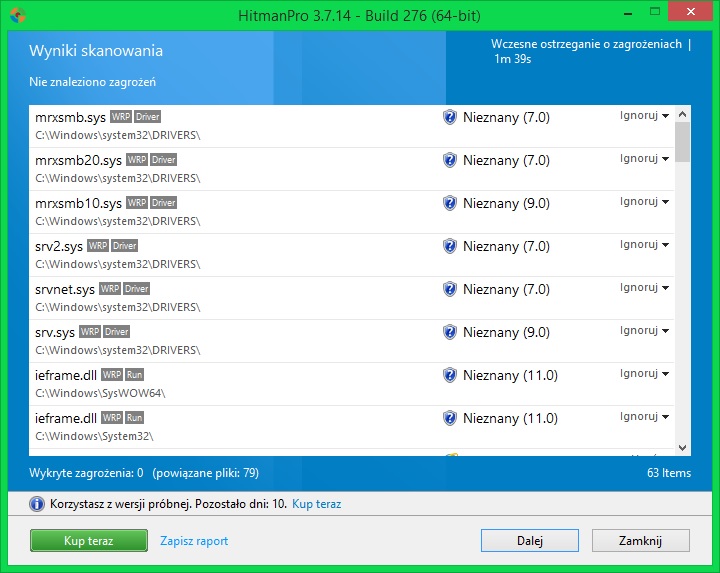Image resolution: width=720 pixels, height=573 pixels.
Task: Click the Zamknij button
Action: click(x=641, y=540)
